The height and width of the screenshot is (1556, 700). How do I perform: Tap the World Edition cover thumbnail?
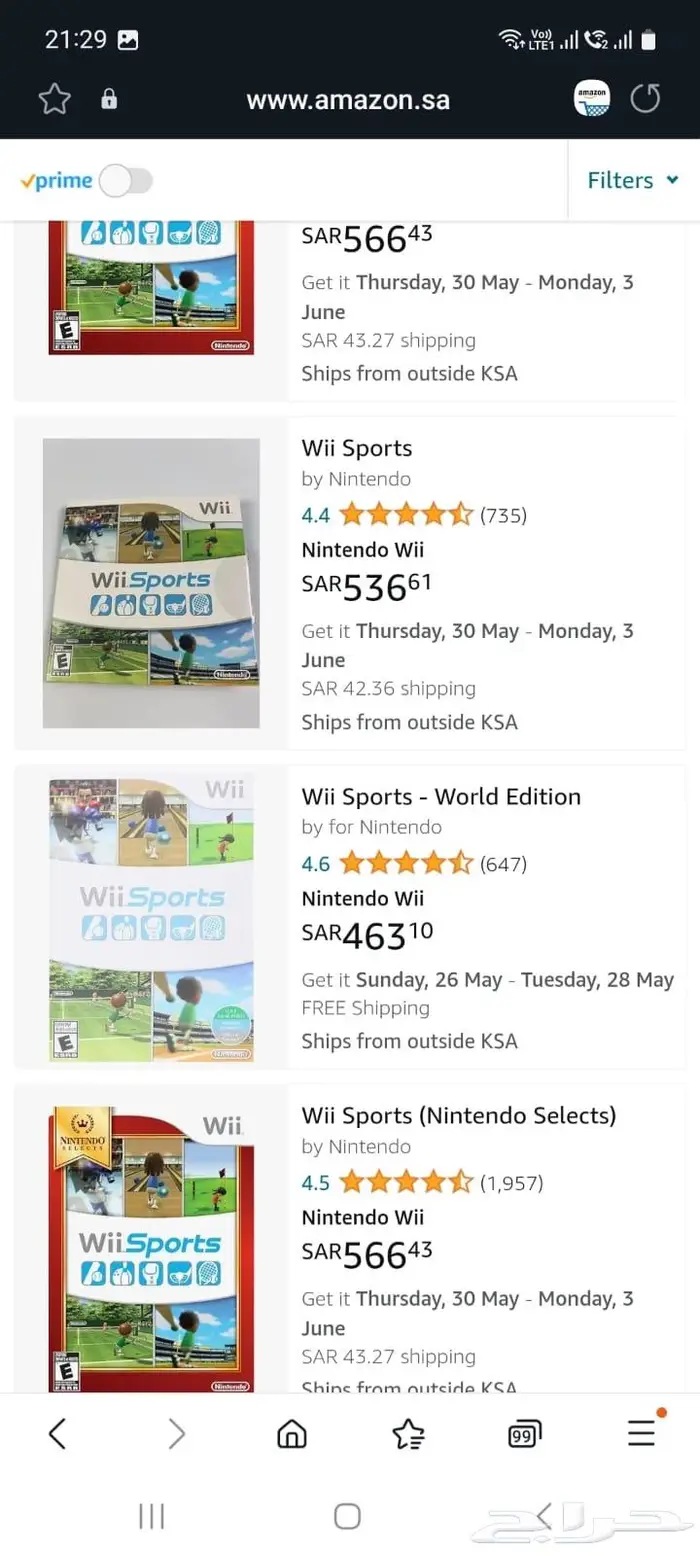click(x=151, y=918)
